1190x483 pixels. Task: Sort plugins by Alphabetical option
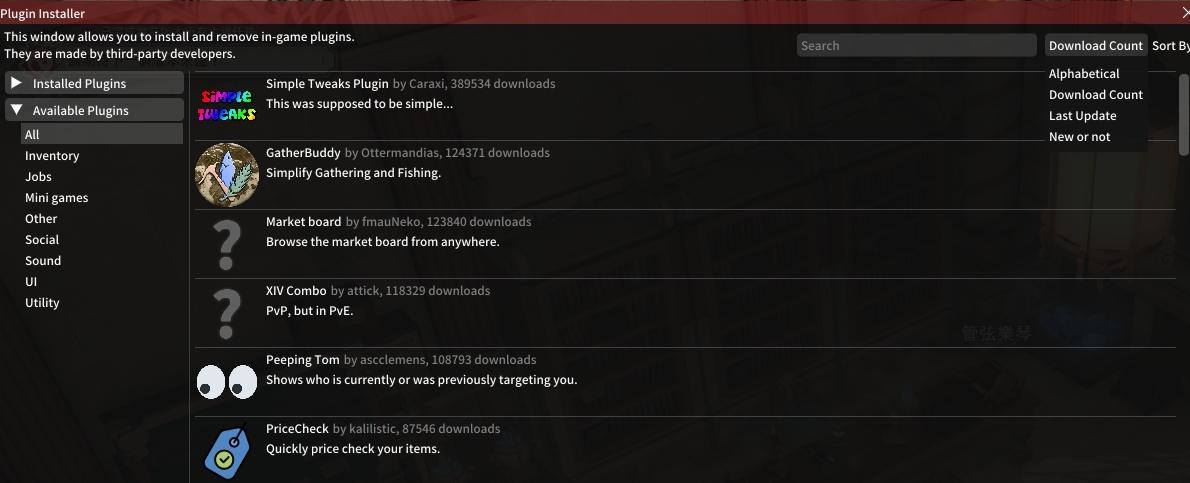[1084, 74]
